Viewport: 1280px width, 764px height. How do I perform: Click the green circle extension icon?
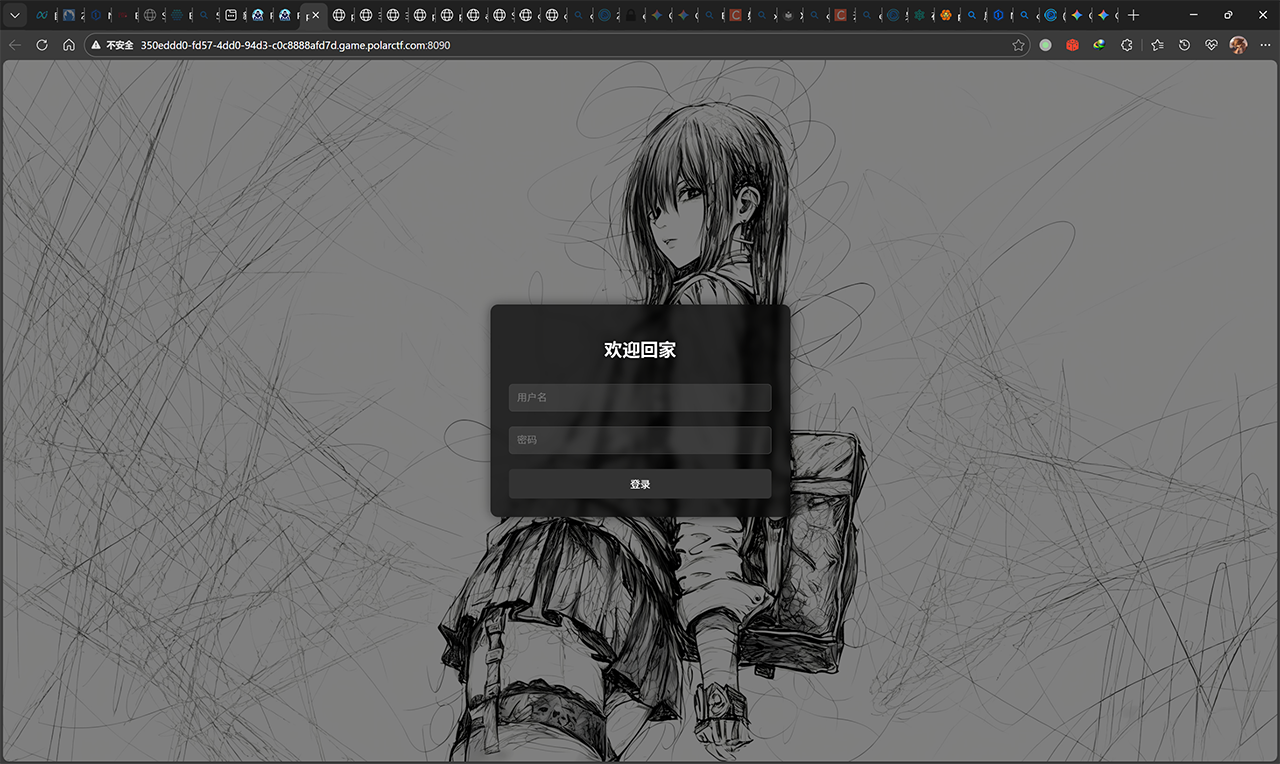click(x=1046, y=45)
